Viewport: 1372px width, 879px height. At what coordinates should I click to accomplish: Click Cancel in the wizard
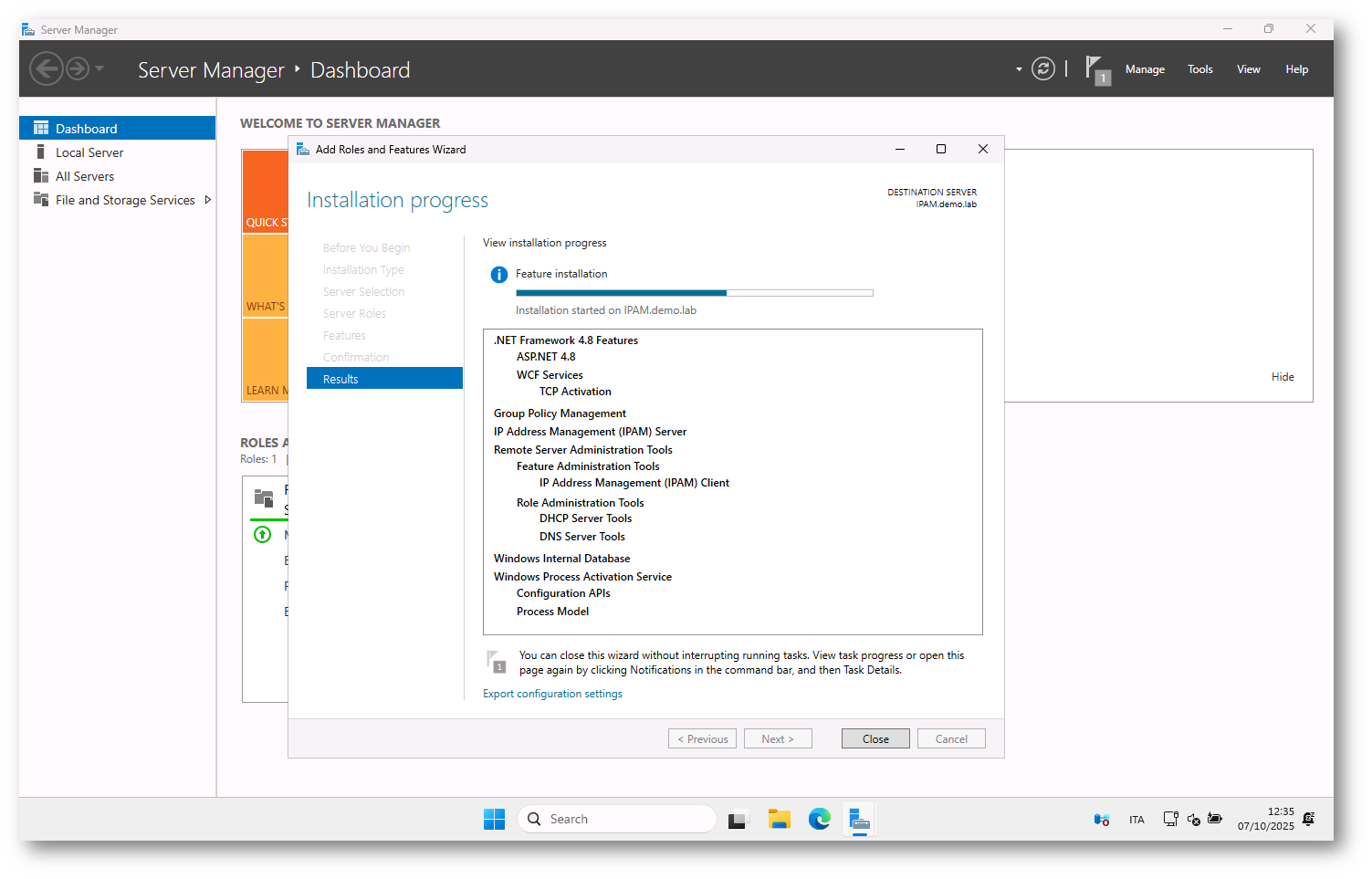(x=951, y=738)
